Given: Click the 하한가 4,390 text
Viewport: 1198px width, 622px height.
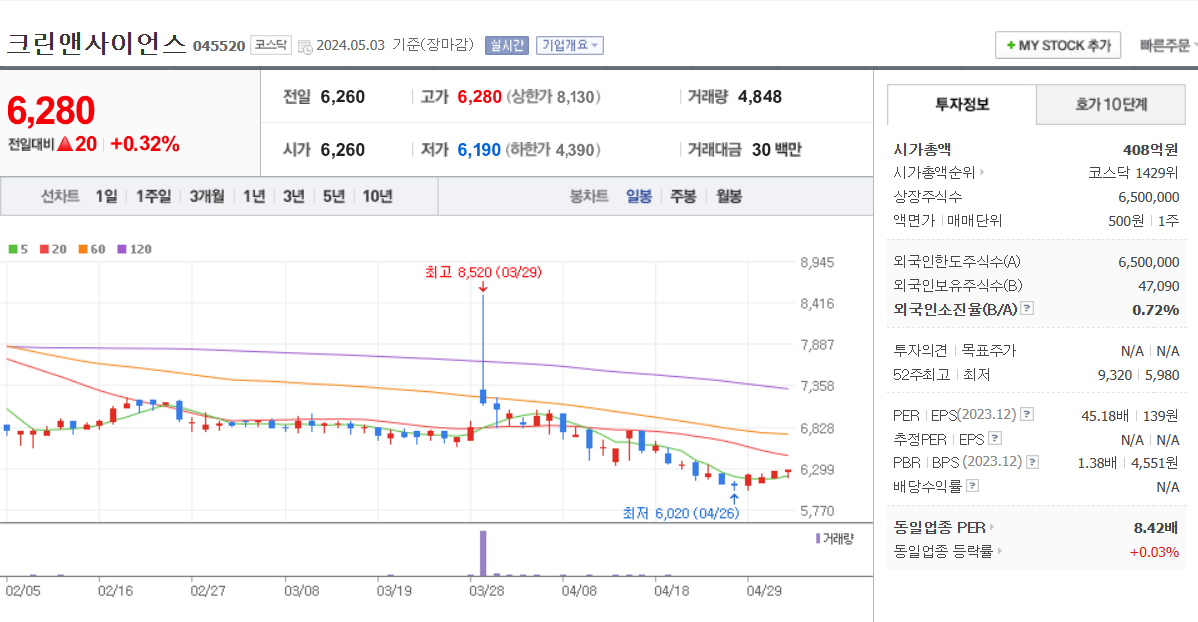Looking at the screenshot, I should 552,150.
